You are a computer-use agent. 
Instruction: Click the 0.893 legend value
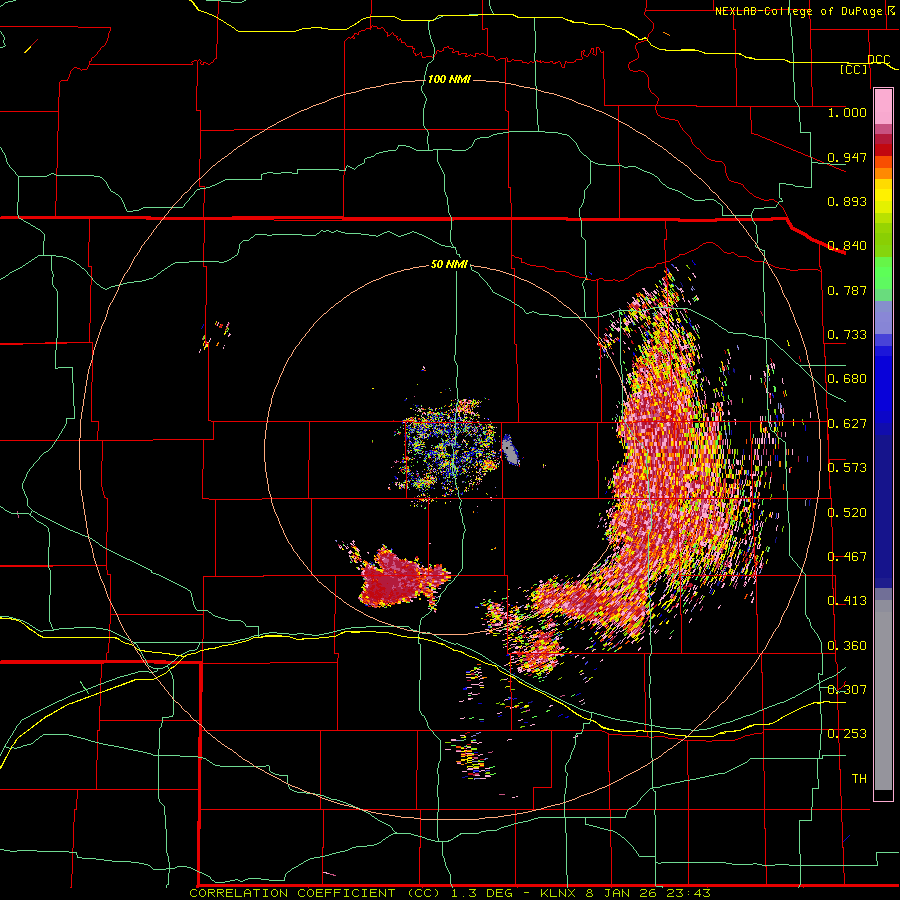(x=847, y=201)
